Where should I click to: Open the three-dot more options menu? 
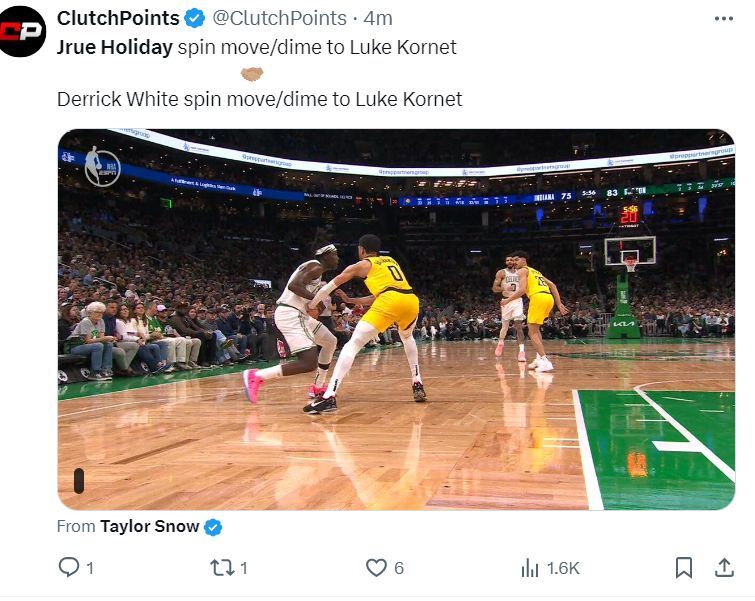[724, 19]
